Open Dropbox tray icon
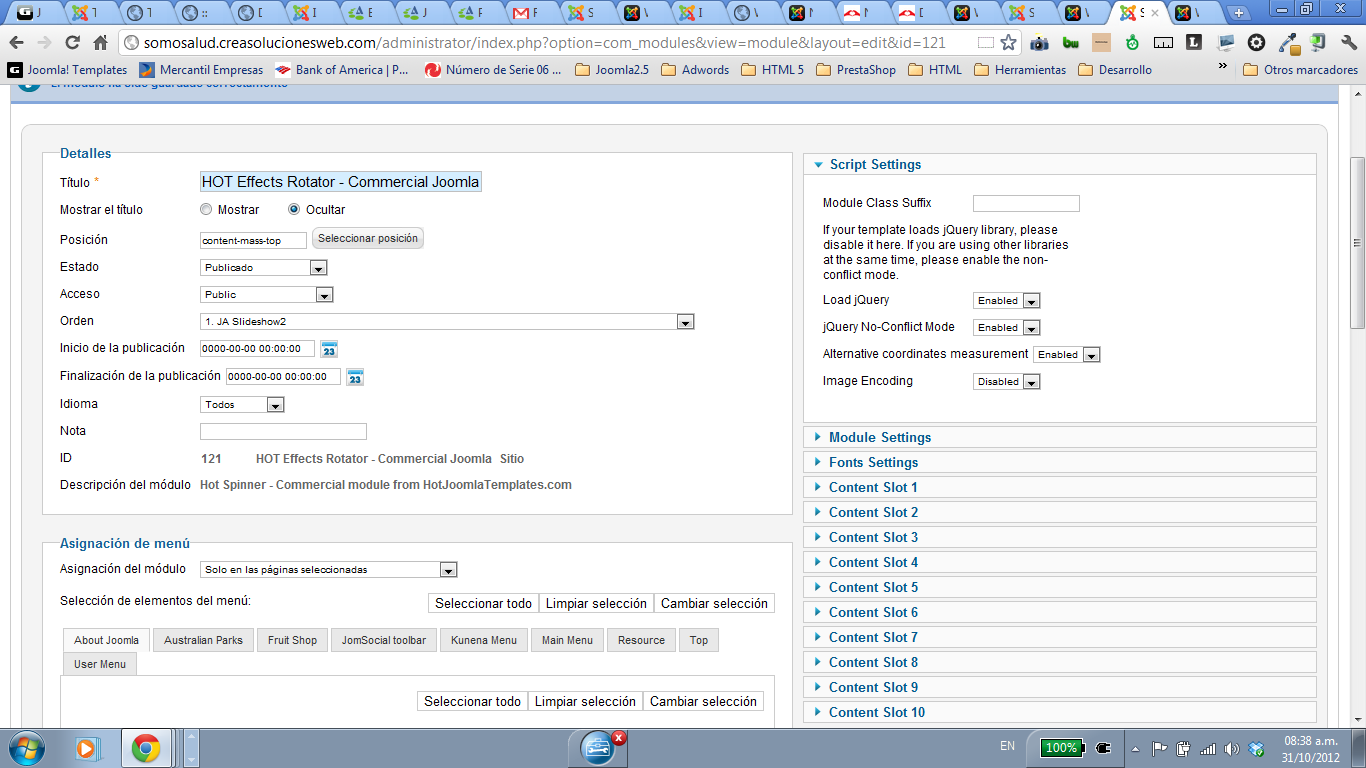This screenshot has height=768, width=1366. [x=1256, y=748]
